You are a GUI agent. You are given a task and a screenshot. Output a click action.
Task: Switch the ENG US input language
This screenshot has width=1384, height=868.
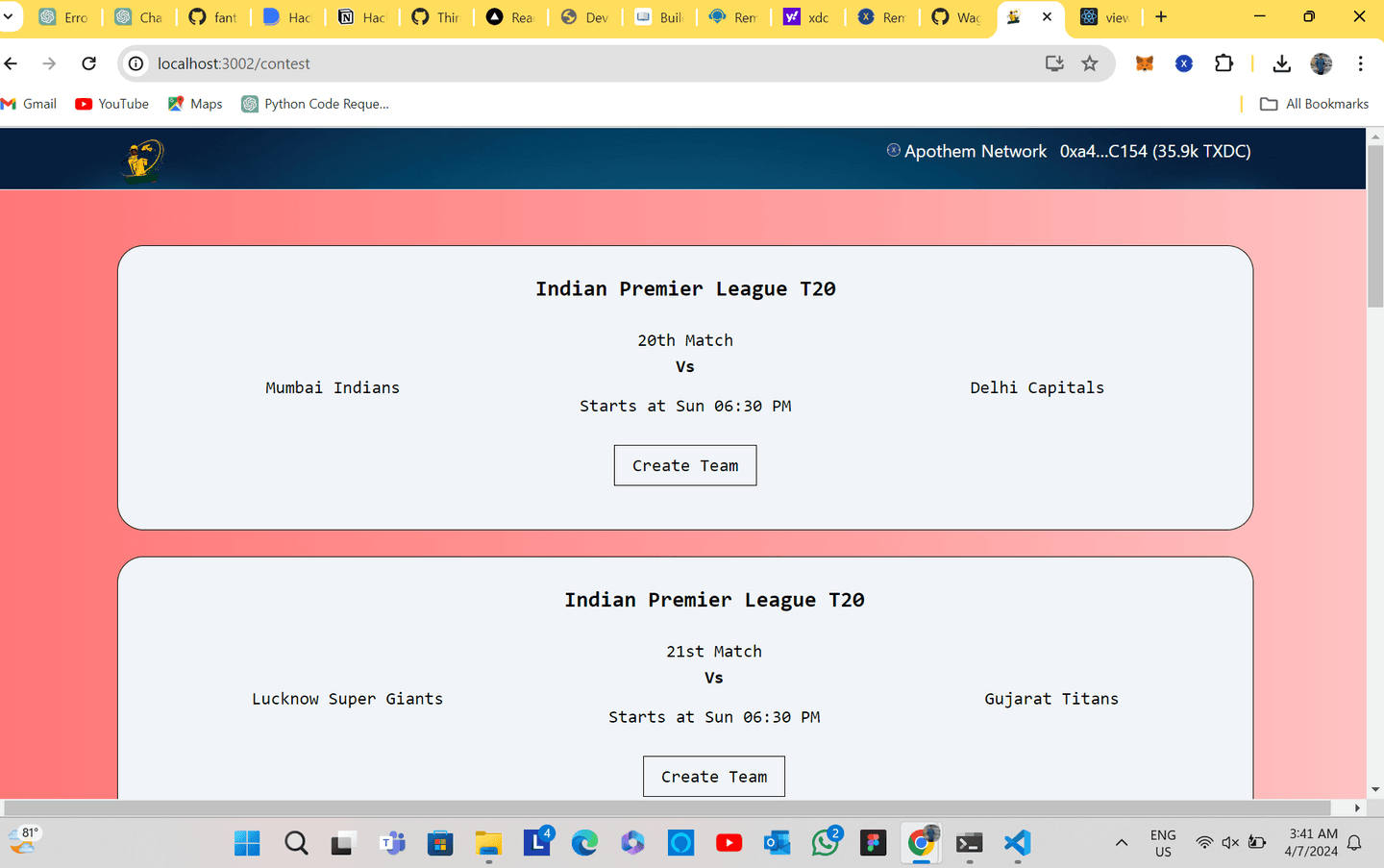click(1163, 843)
